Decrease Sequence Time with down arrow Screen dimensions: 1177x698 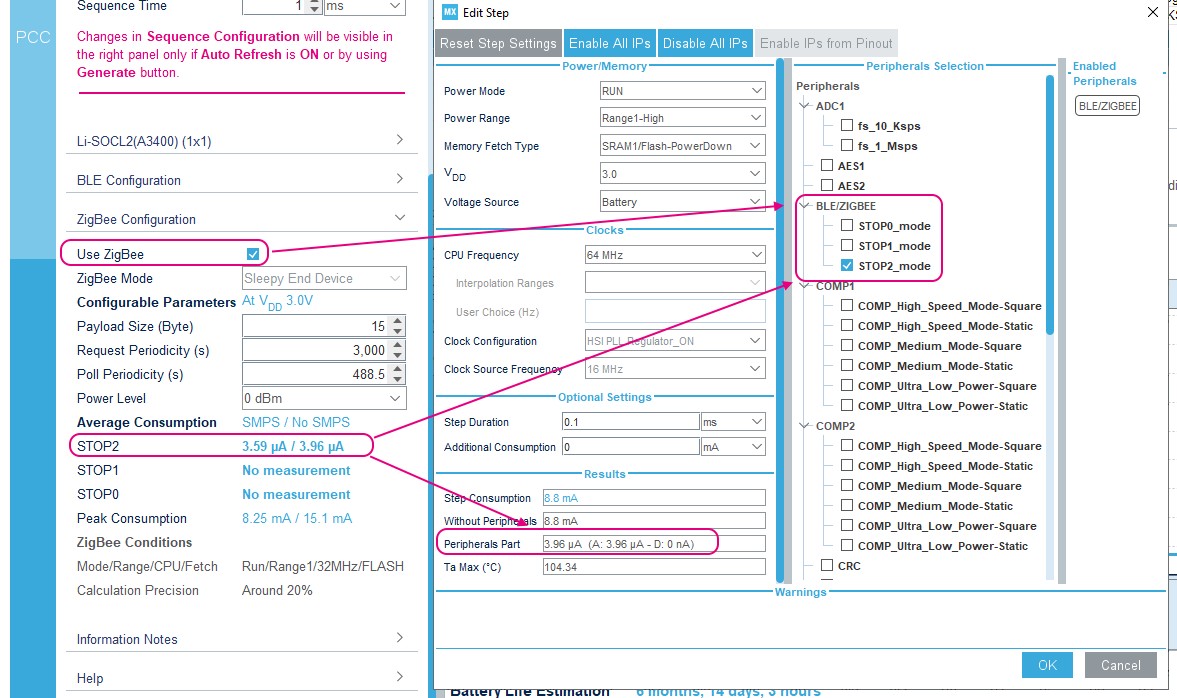coord(315,10)
